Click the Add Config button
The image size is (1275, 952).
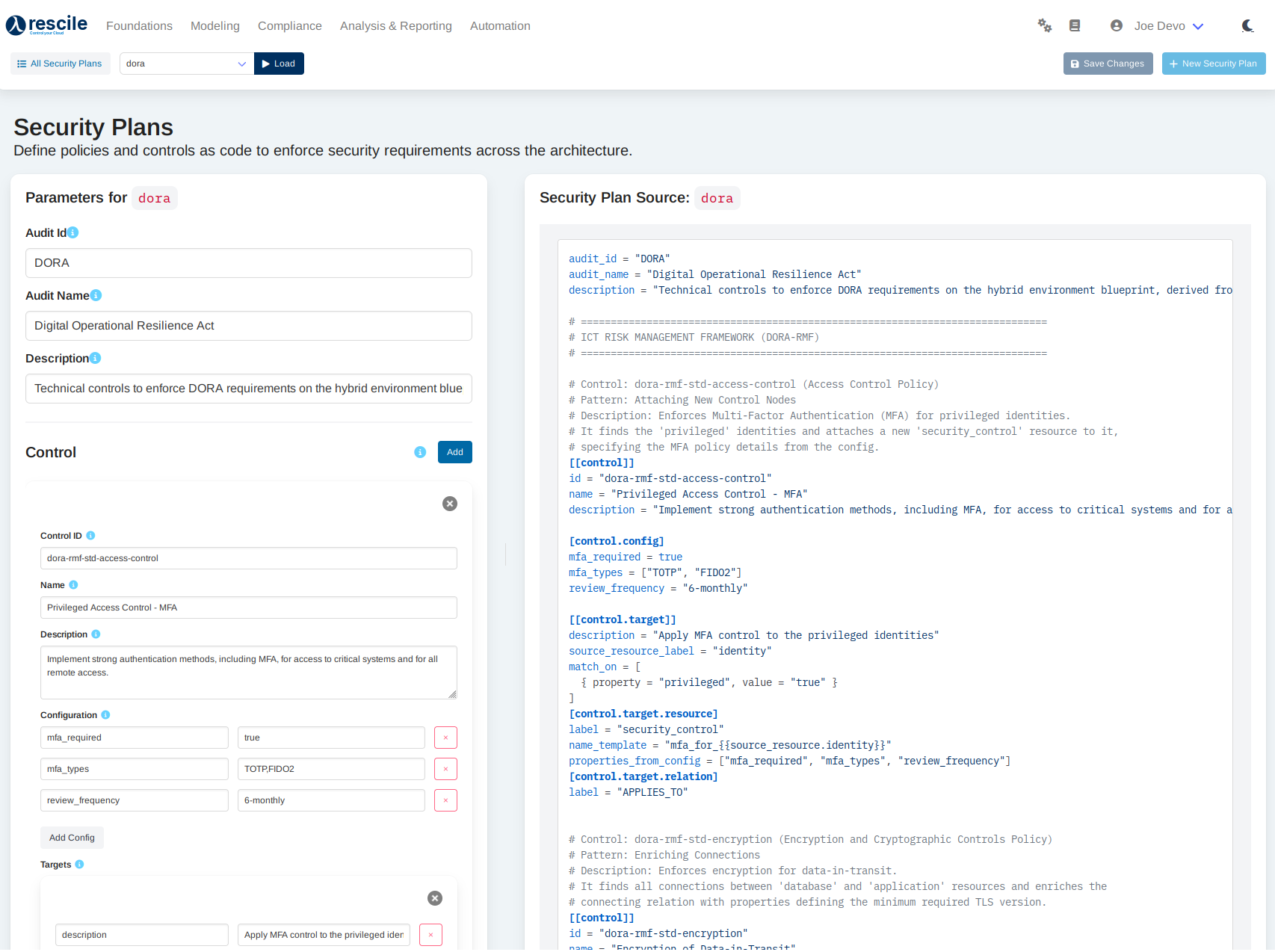coord(72,837)
